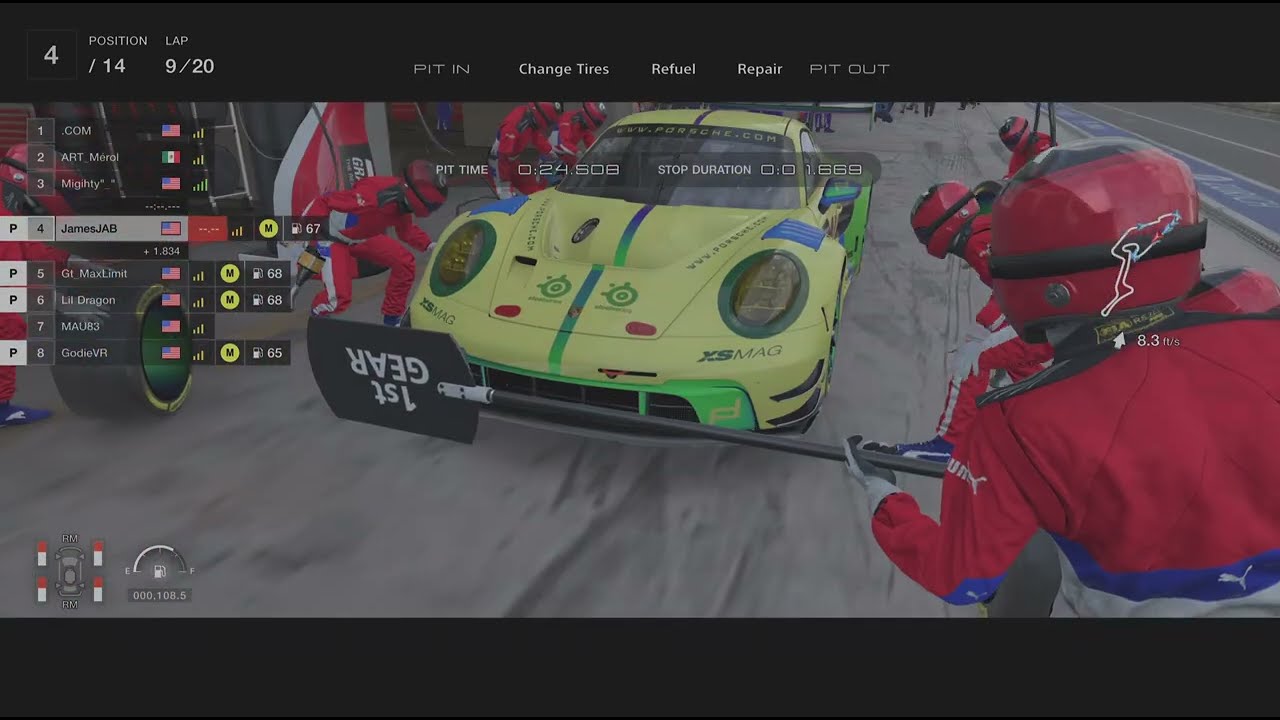Image resolution: width=1280 pixels, height=720 pixels.
Task: Click JamesJAB's connection signal bars
Action: pos(237,229)
